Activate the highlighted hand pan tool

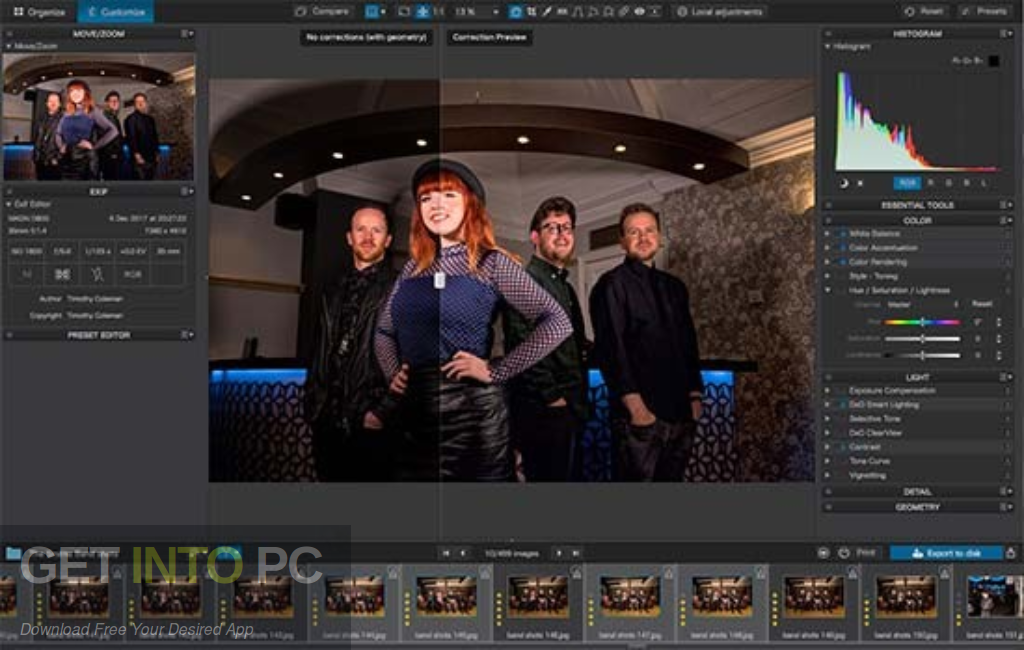click(515, 12)
